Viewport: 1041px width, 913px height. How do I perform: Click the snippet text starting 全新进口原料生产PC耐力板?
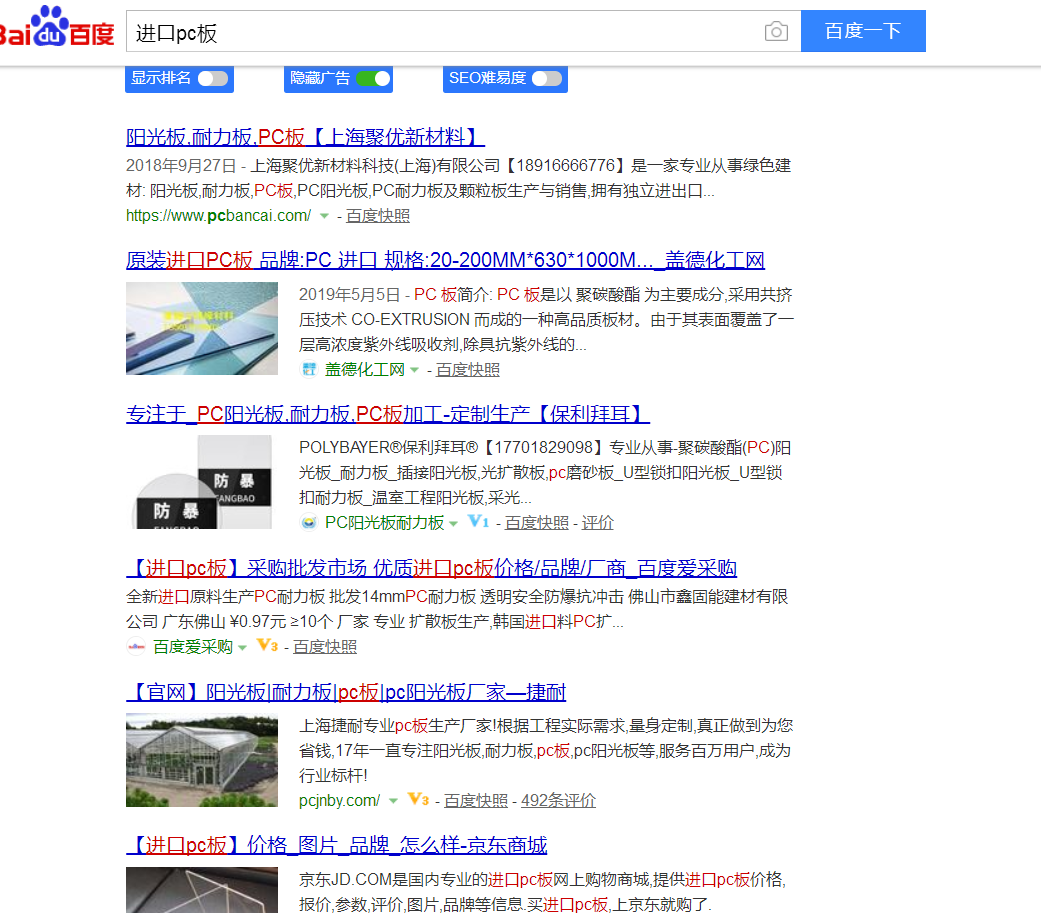(457, 609)
